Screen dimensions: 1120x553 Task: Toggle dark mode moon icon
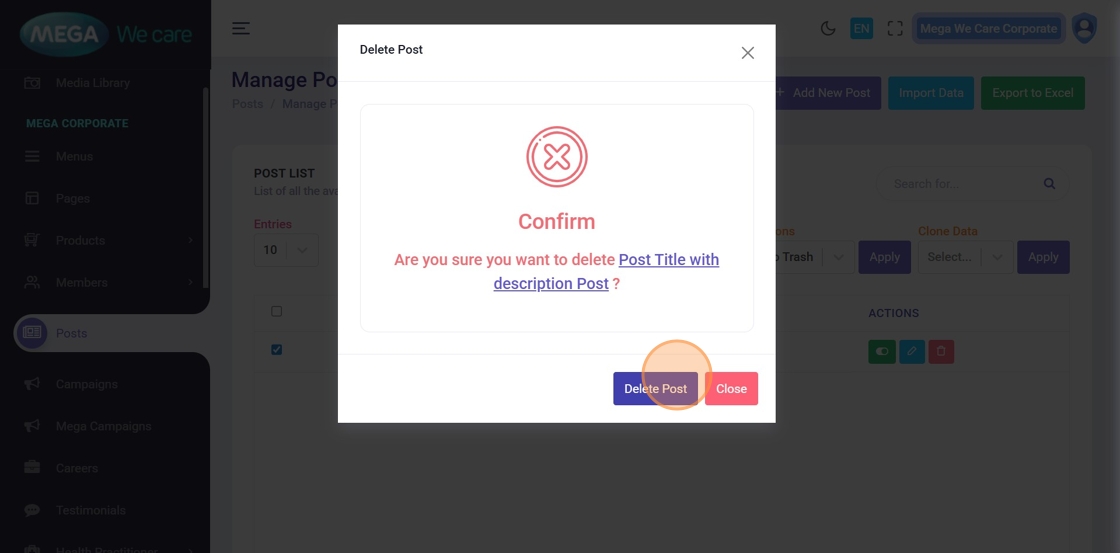[828, 28]
